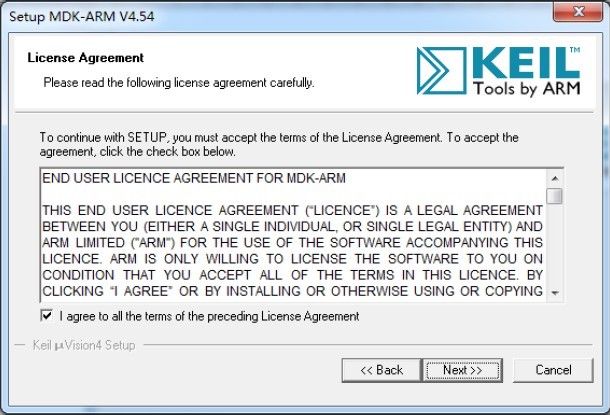Uncheck the license agreement checkbox
This screenshot has height=415, width=610.
tap(46, 316)
